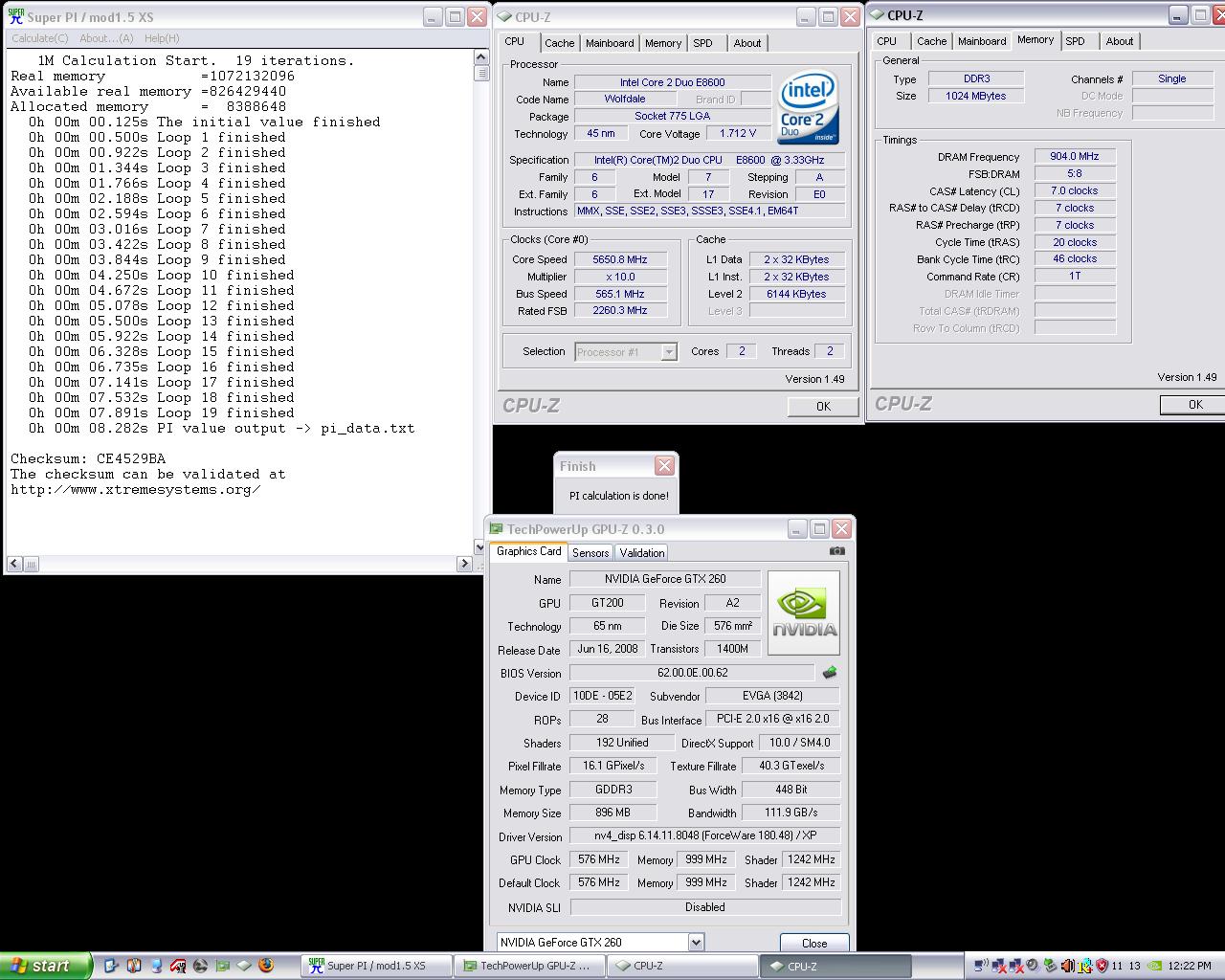
Task: Open the GeForce GTX 260 card dropdown
Action: click(696, 942)
